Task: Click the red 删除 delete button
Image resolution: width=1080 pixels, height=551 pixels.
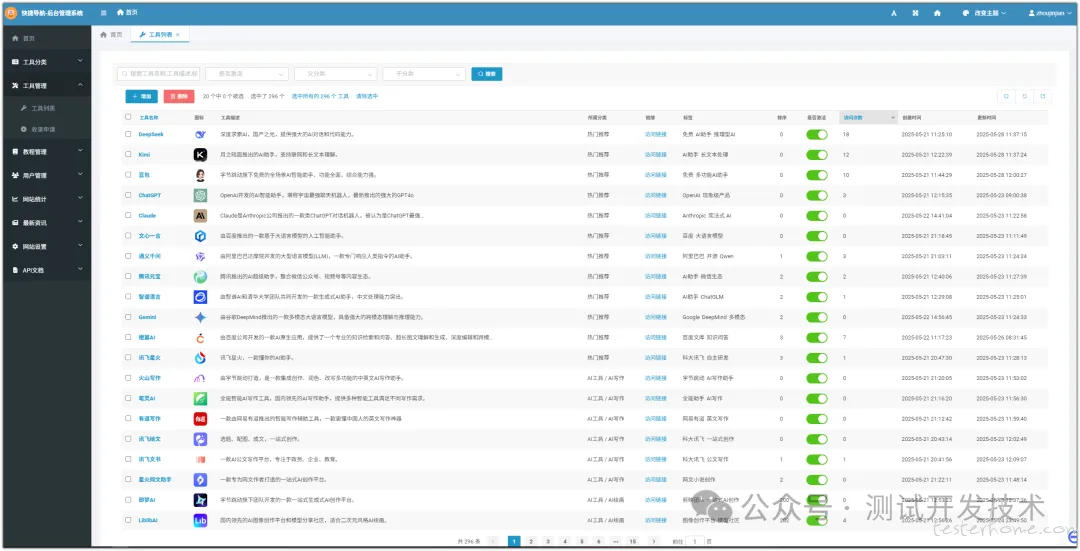Action: coord(179,96)
